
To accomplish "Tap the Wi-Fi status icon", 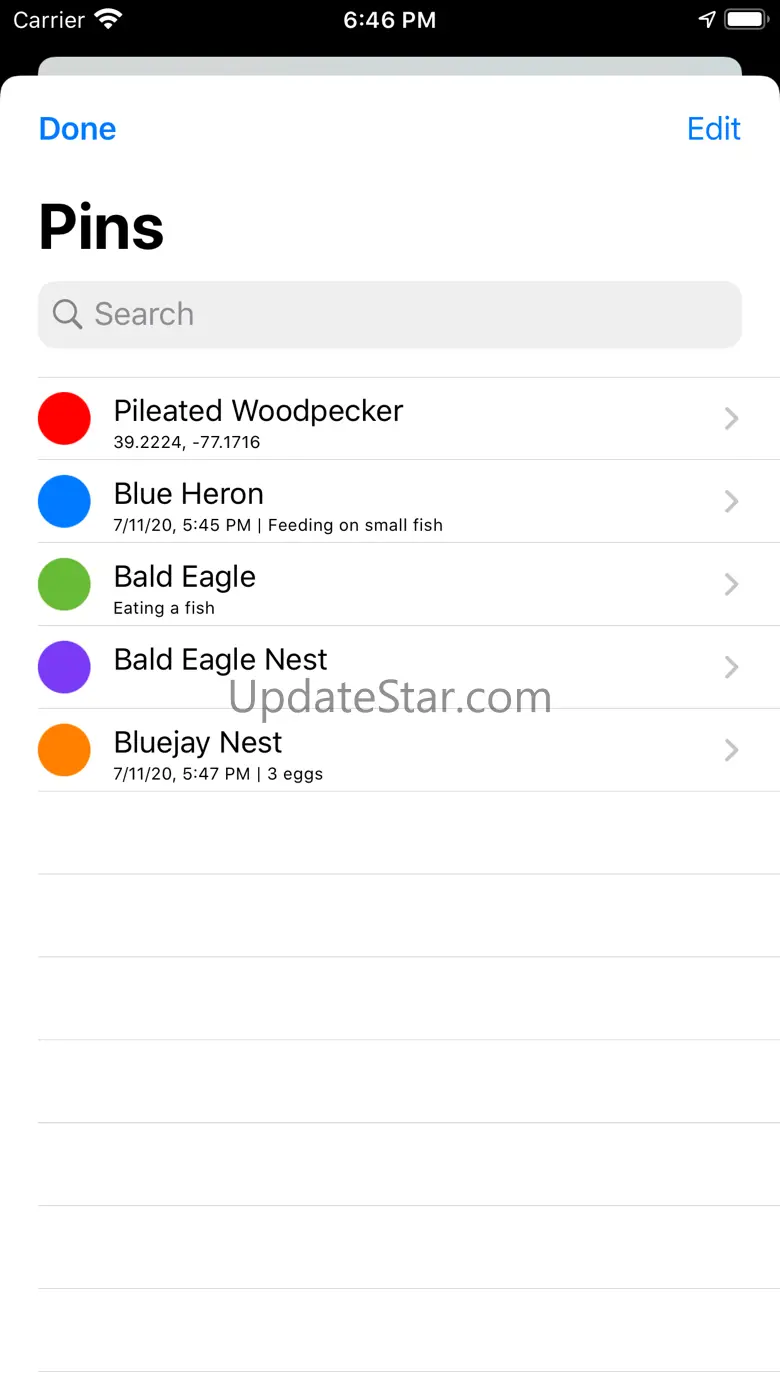I will [x=107, y=20].
